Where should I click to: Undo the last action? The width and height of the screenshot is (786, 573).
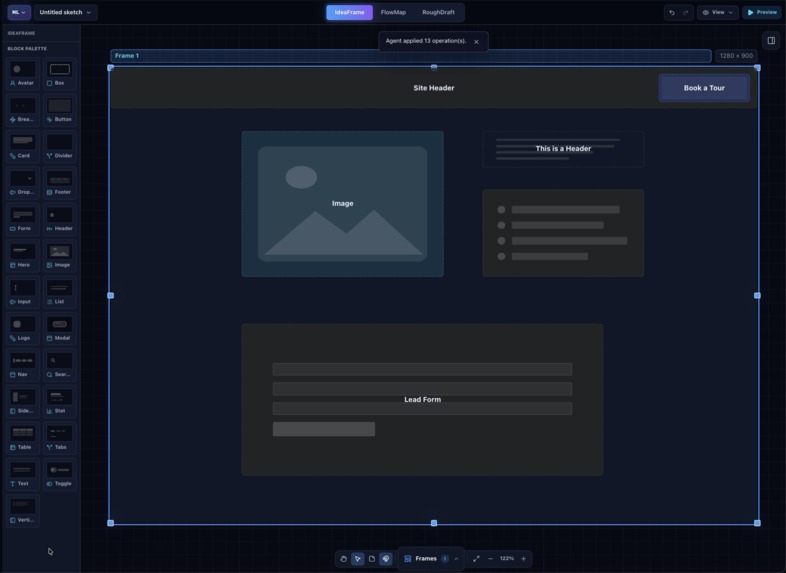tap(672, 13)
